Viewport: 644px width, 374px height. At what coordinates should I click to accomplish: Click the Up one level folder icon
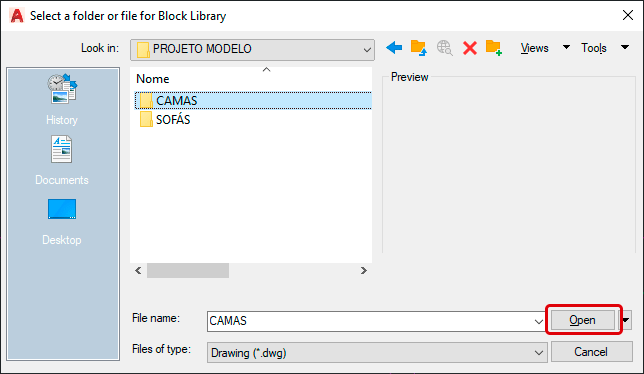coord(419,48)
